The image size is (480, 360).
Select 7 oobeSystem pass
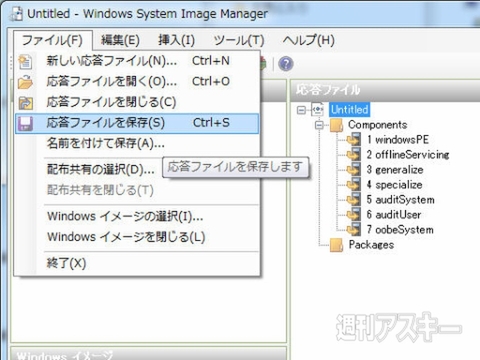pos(400,230)
